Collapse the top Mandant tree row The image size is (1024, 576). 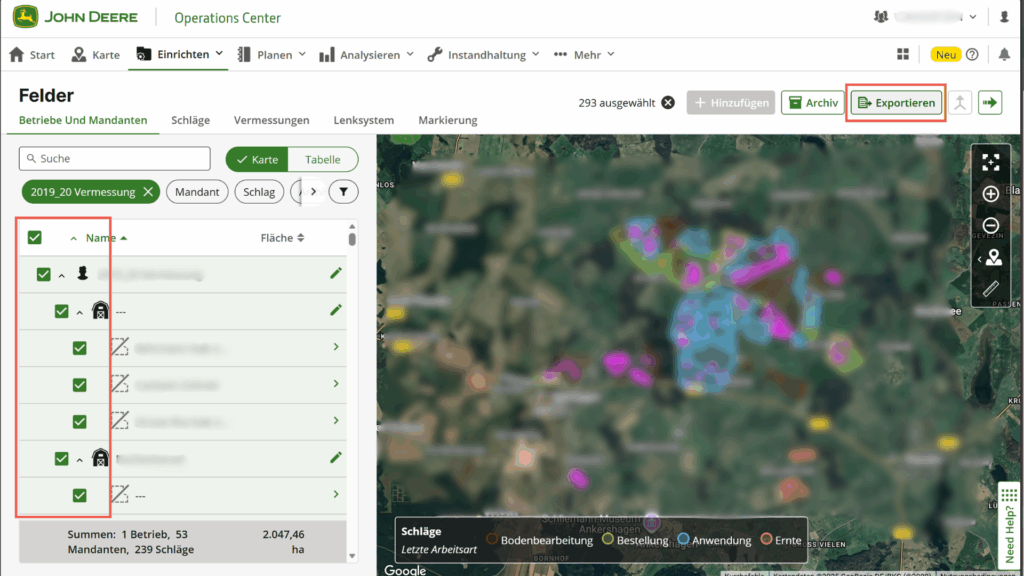pos(61,274)
